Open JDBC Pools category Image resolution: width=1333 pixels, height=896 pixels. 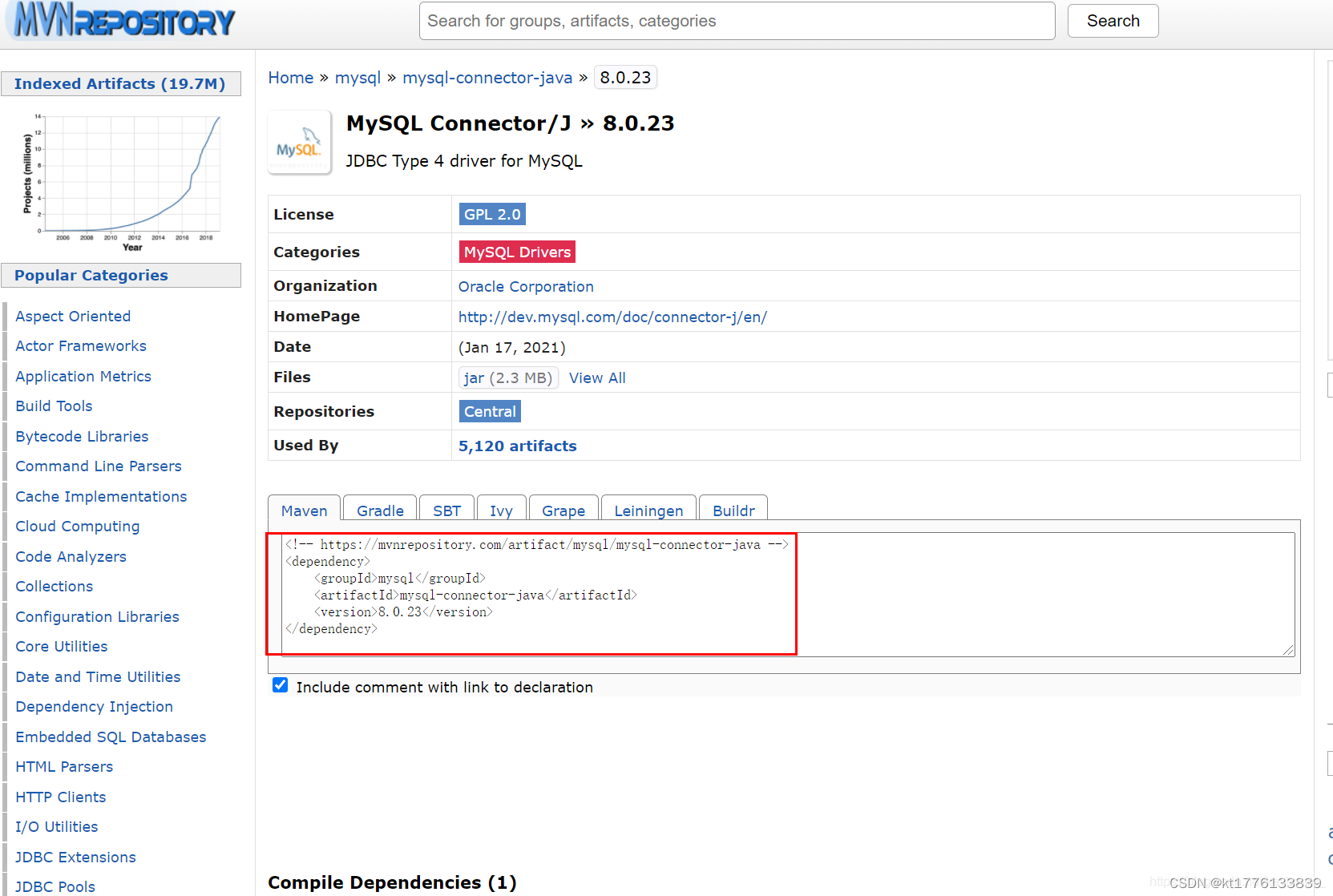click(x=55, y=886)
